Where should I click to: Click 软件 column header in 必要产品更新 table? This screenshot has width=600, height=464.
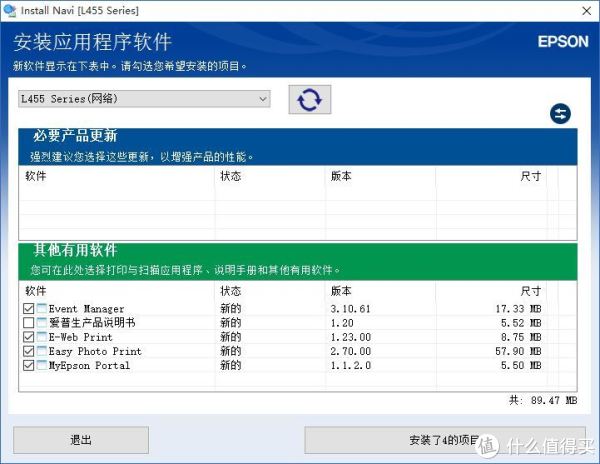36,176
